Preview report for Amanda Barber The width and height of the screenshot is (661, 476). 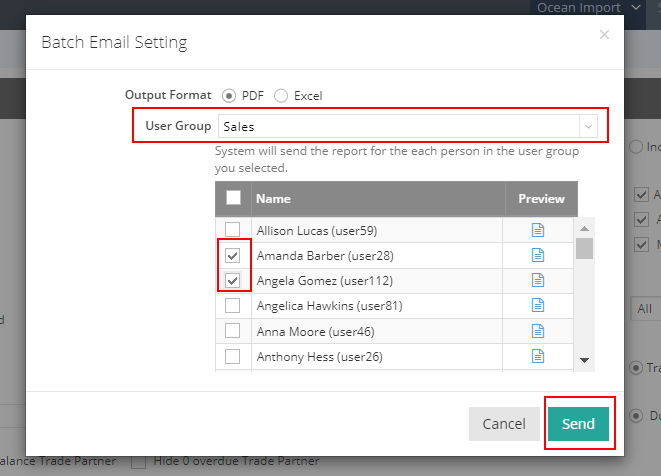pos(537,255)
